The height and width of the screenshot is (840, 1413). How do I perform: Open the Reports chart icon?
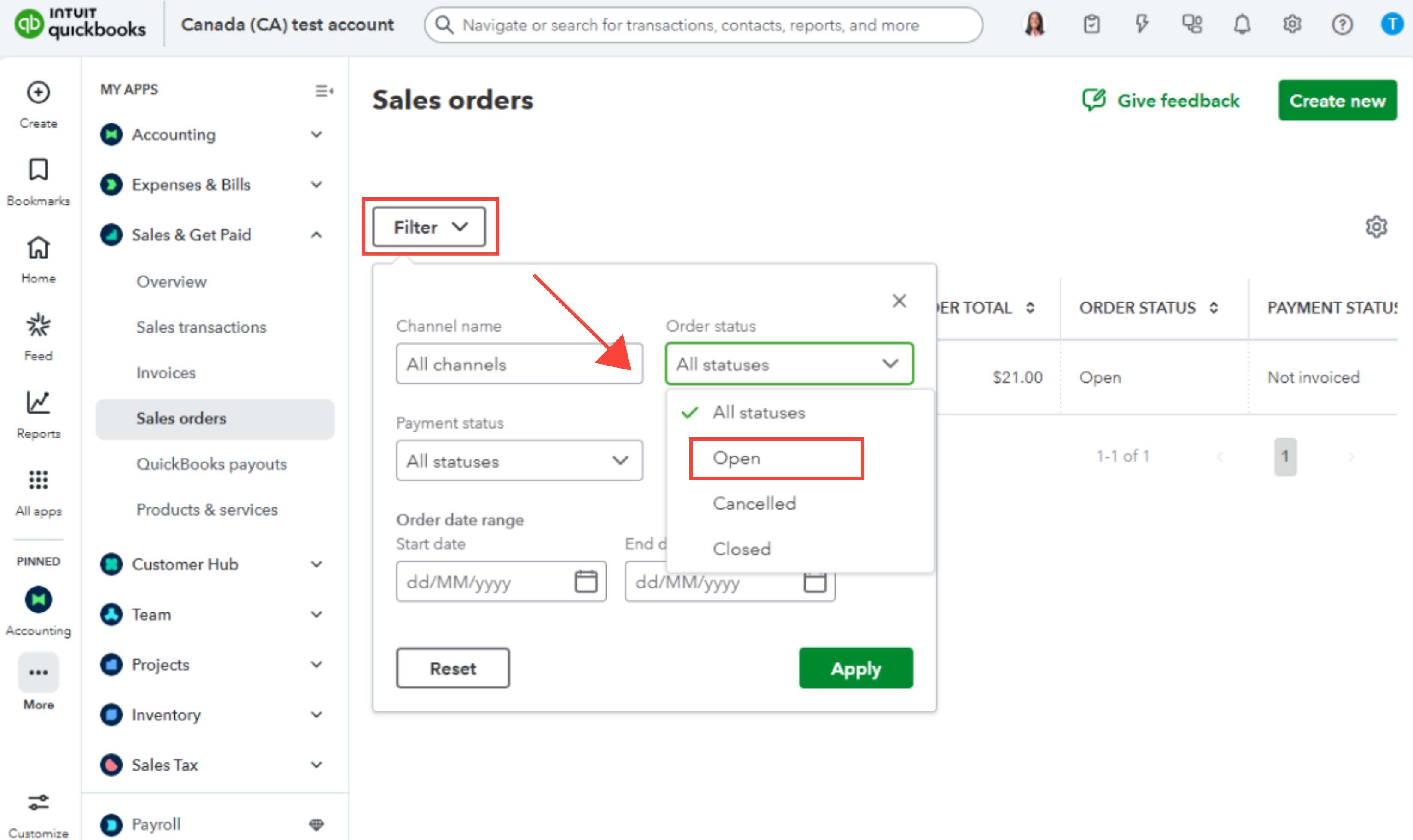(38, 402)
